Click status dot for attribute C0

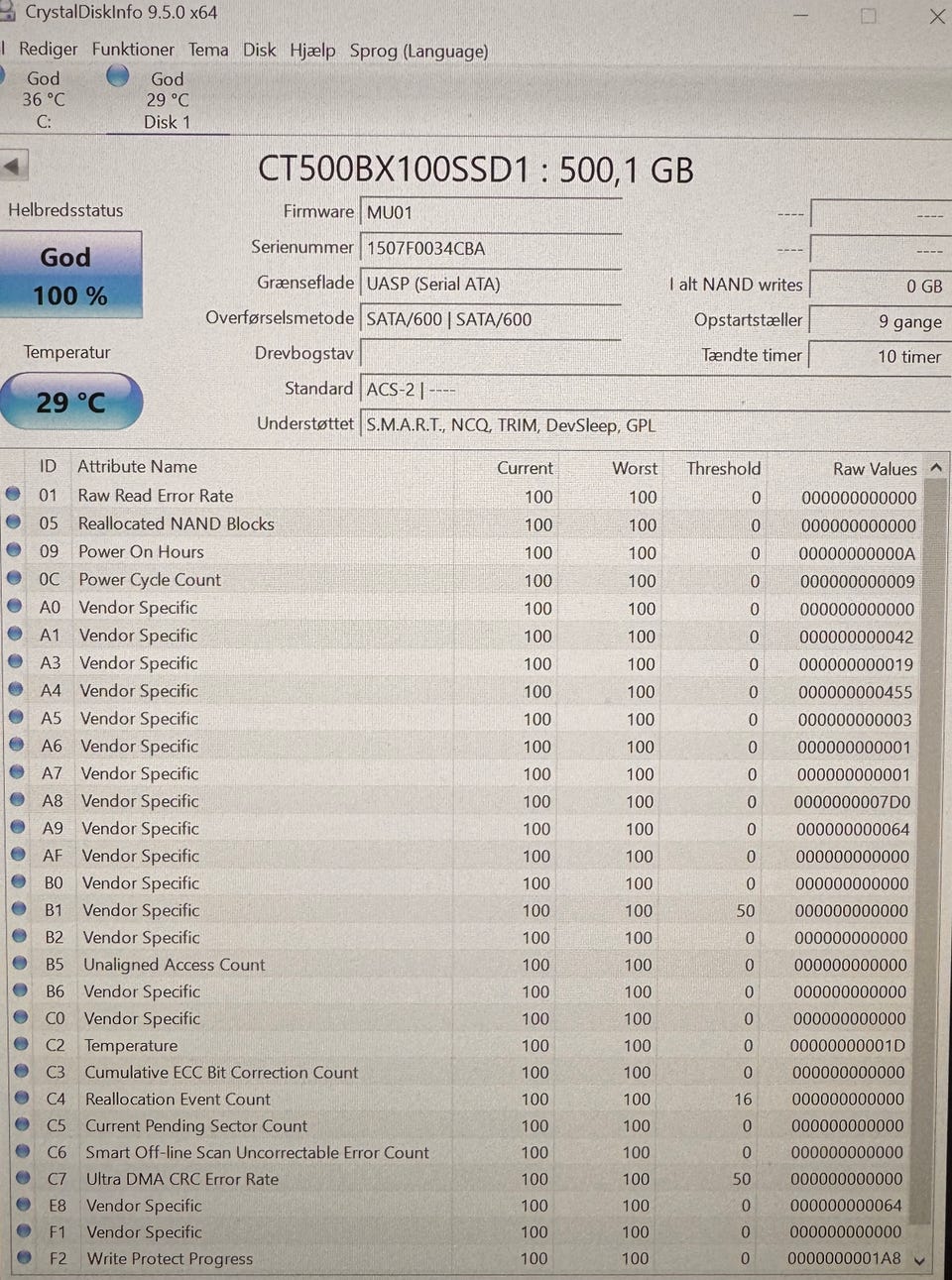pos(21,1016)
